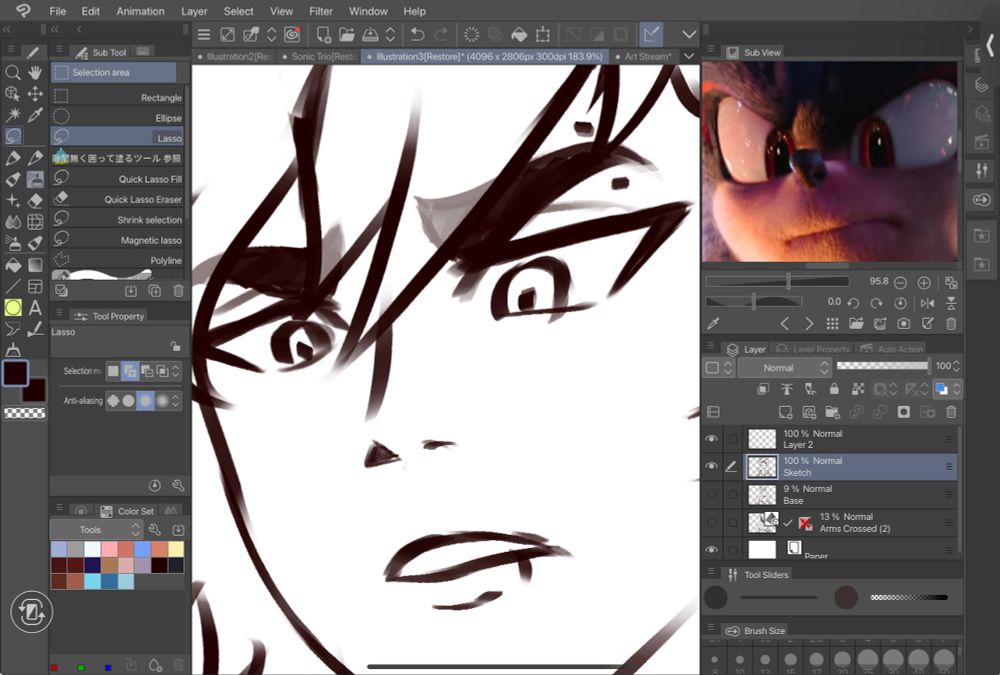The image size is (1000, 675).
Task: Toggle Lock layer icon in Layer palette
Action: pyautogui.click(x=834, y=389)
